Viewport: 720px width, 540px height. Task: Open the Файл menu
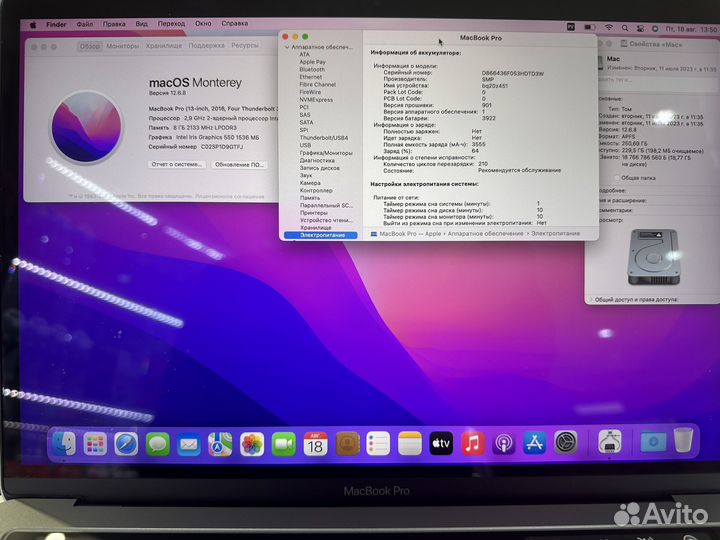coord(84,24)
